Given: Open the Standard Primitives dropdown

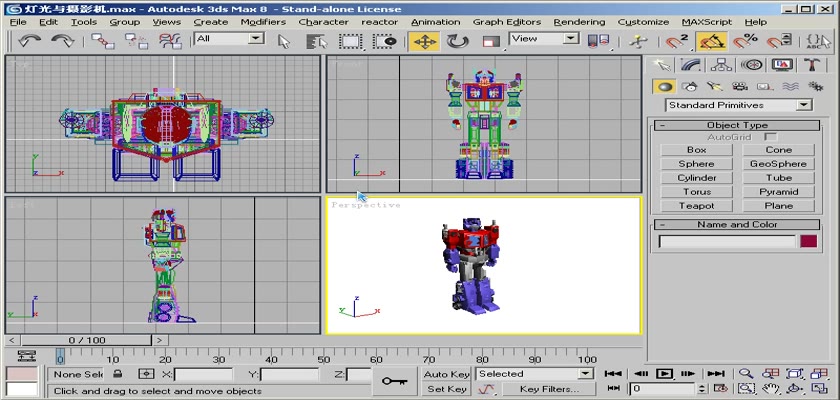Looking at the screenshot, I should [739, 105].
